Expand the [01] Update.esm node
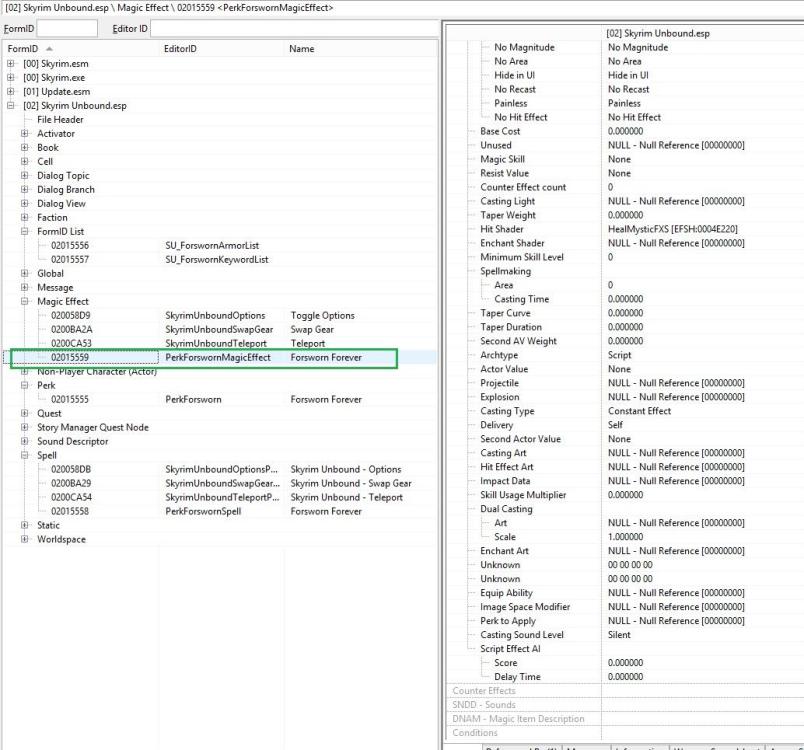 tap(10, 91)
